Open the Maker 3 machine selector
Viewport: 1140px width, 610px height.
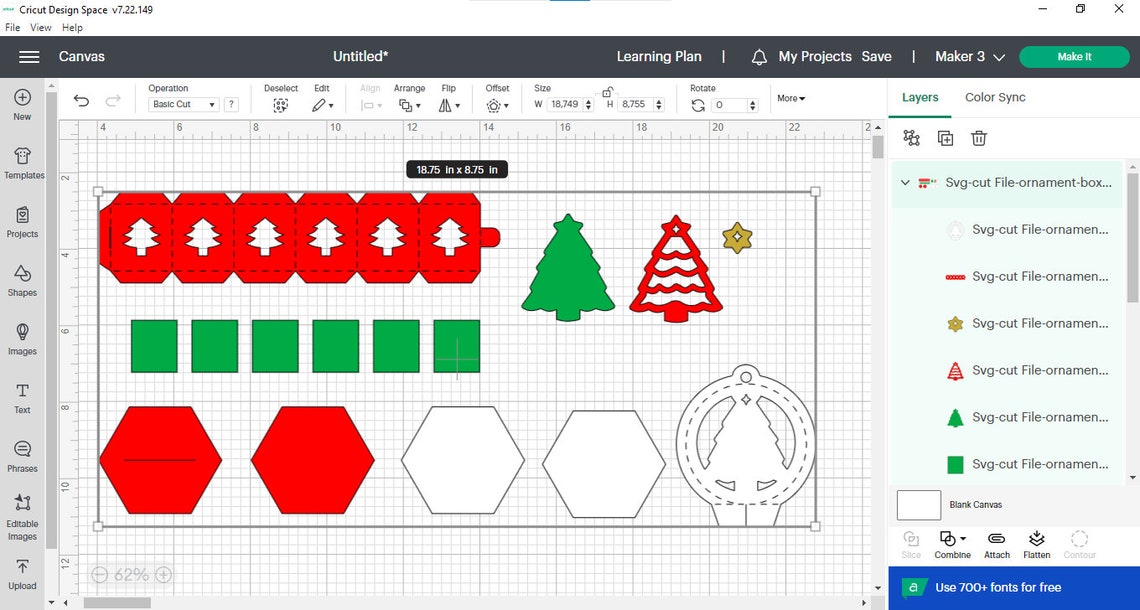pyautogui.click(x=969, y=57)
